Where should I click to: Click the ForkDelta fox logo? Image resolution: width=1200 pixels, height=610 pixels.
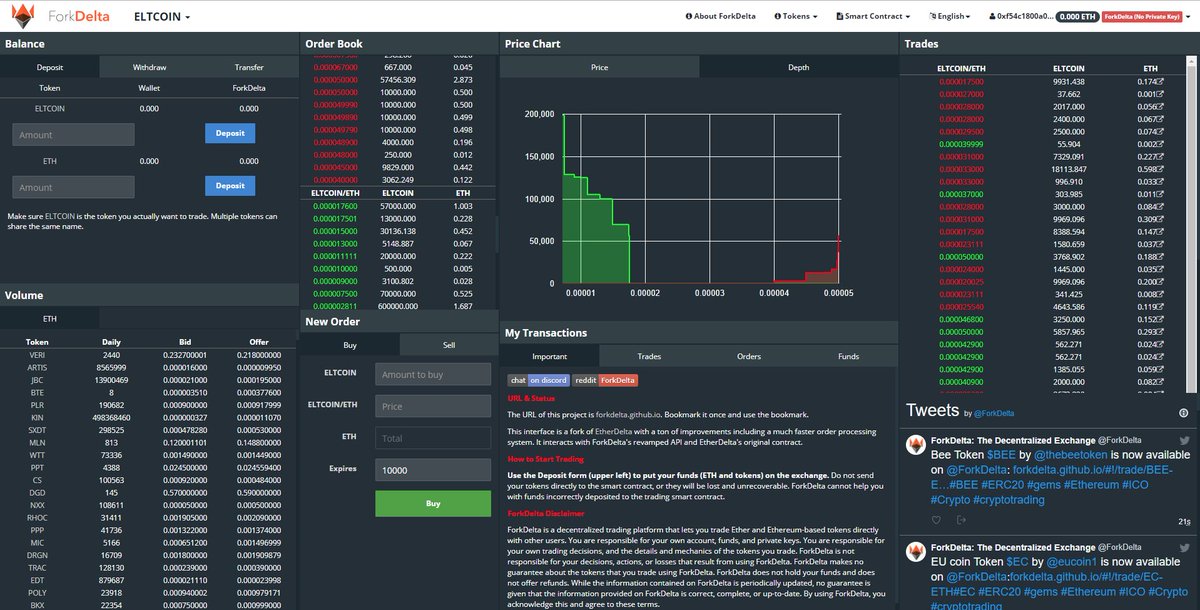click(x=22, y=15)
